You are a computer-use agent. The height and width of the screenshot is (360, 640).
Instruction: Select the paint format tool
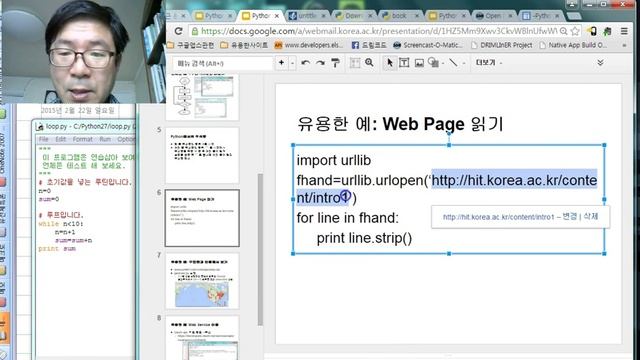tap(335, 63)
